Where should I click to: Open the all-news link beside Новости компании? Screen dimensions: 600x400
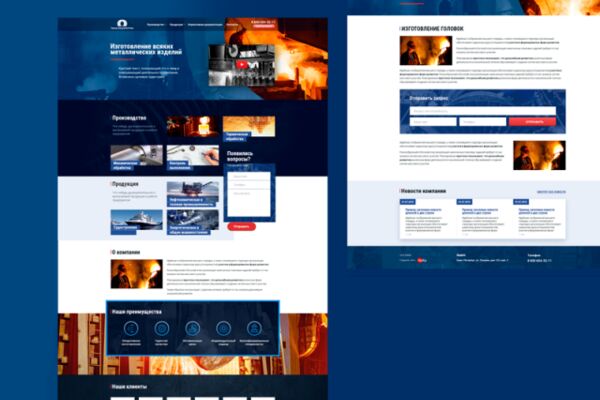click(551, 192)
